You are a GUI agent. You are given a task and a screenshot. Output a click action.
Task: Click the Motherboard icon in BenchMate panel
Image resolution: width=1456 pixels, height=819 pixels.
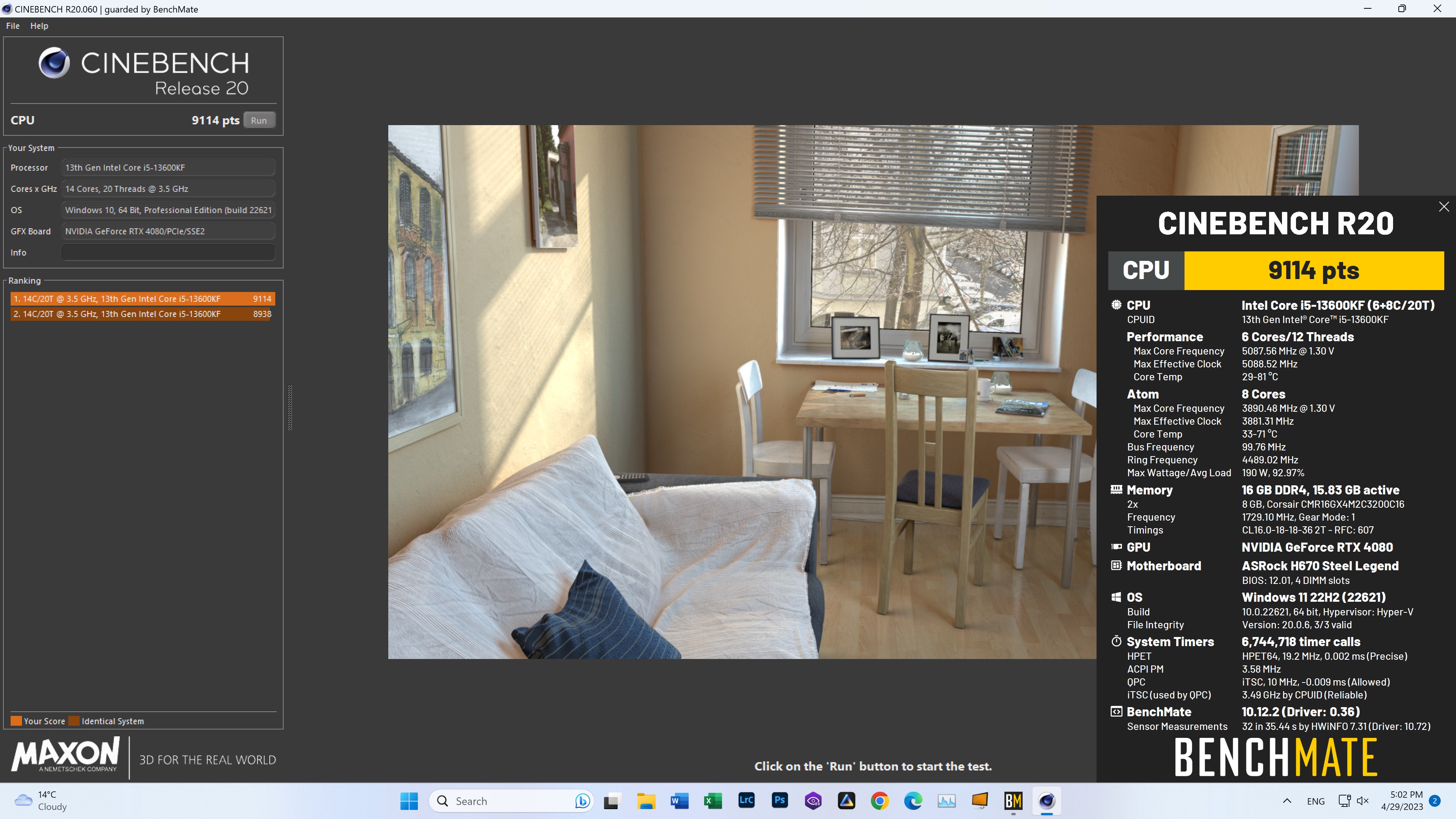1116,565
